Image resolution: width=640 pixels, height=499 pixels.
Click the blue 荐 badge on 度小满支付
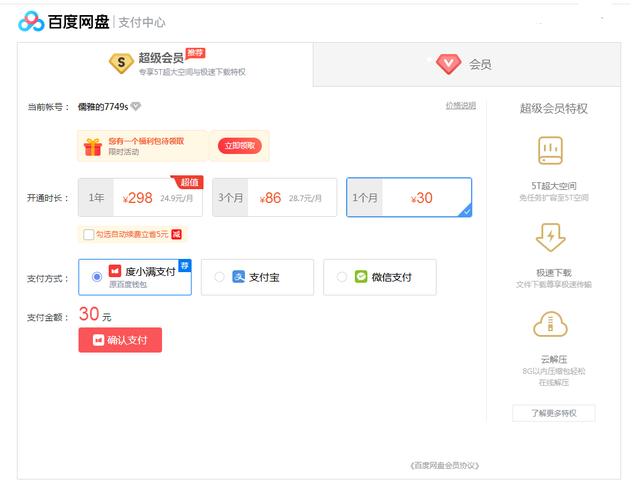pos(185,266)
